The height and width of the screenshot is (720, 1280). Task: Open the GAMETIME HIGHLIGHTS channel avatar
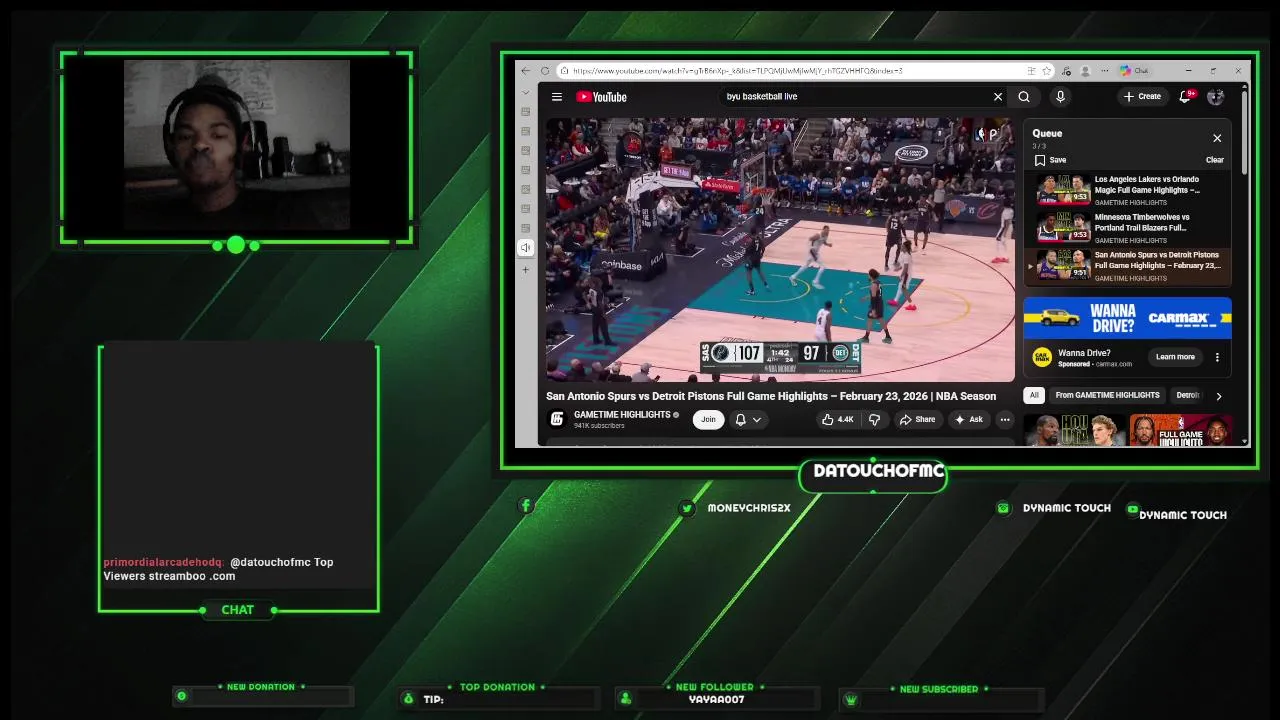(x=558, y=419)
